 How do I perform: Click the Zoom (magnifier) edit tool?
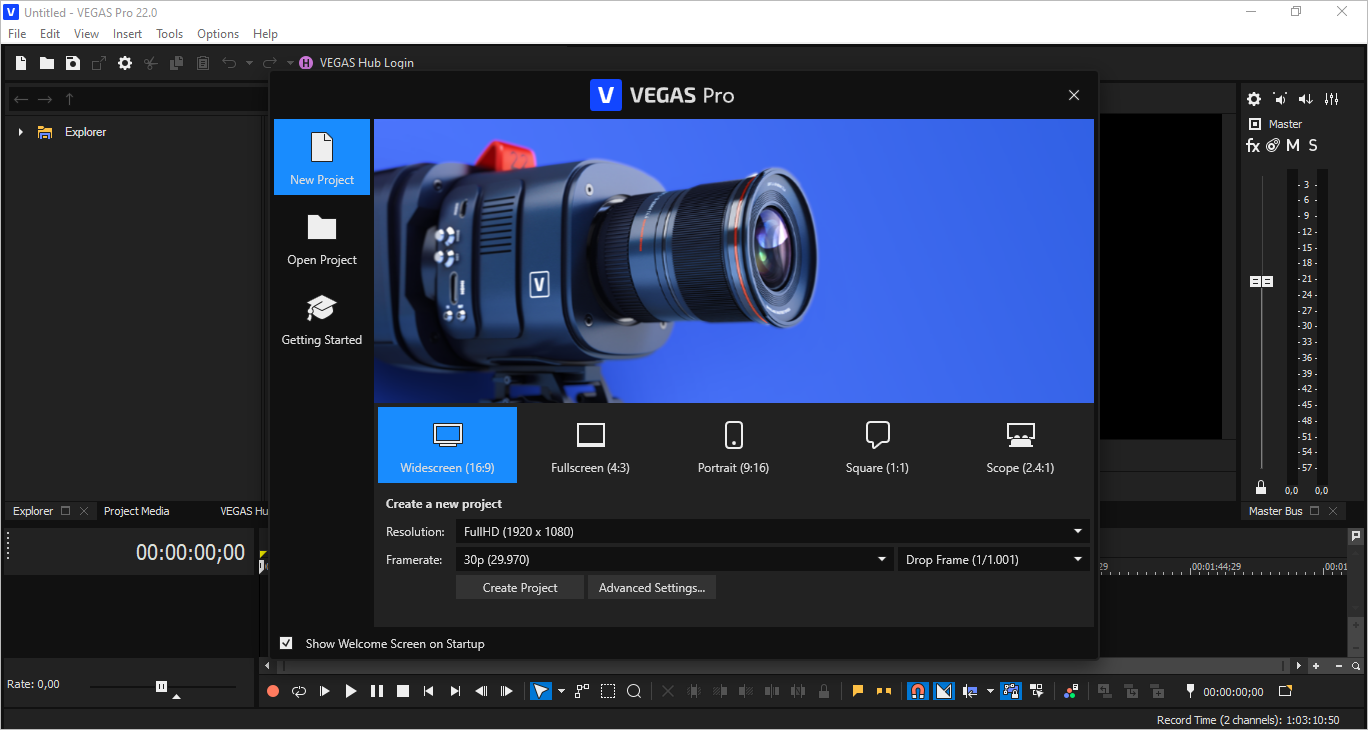[634, 691]
